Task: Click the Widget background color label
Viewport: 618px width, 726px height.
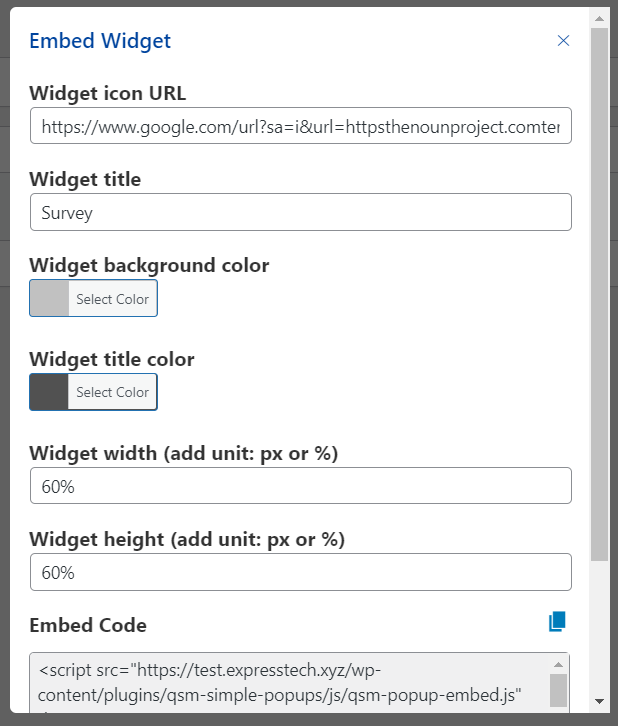Action: tap(149, 266)
